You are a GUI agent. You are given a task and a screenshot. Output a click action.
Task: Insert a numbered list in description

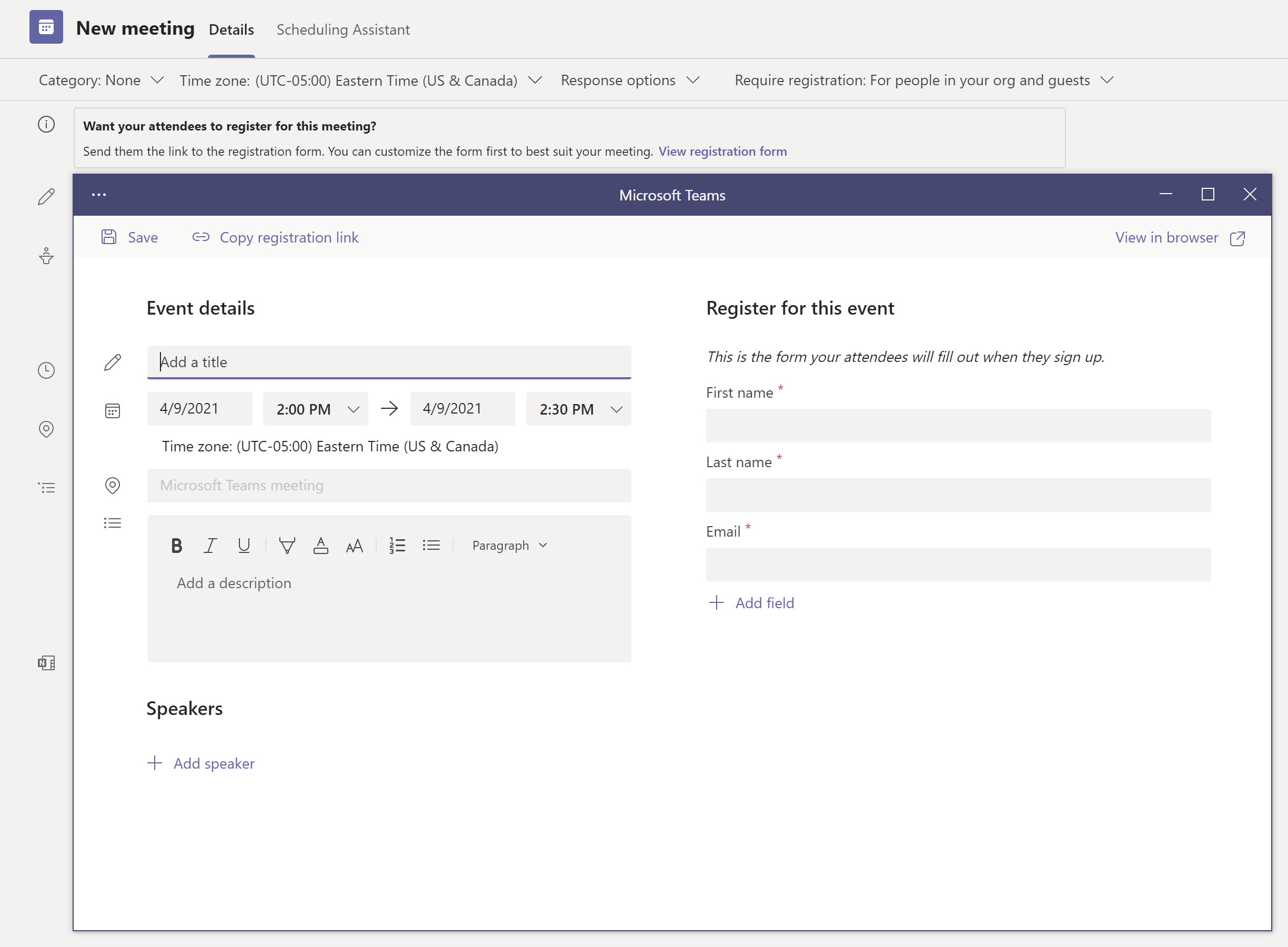click(397, 546)
